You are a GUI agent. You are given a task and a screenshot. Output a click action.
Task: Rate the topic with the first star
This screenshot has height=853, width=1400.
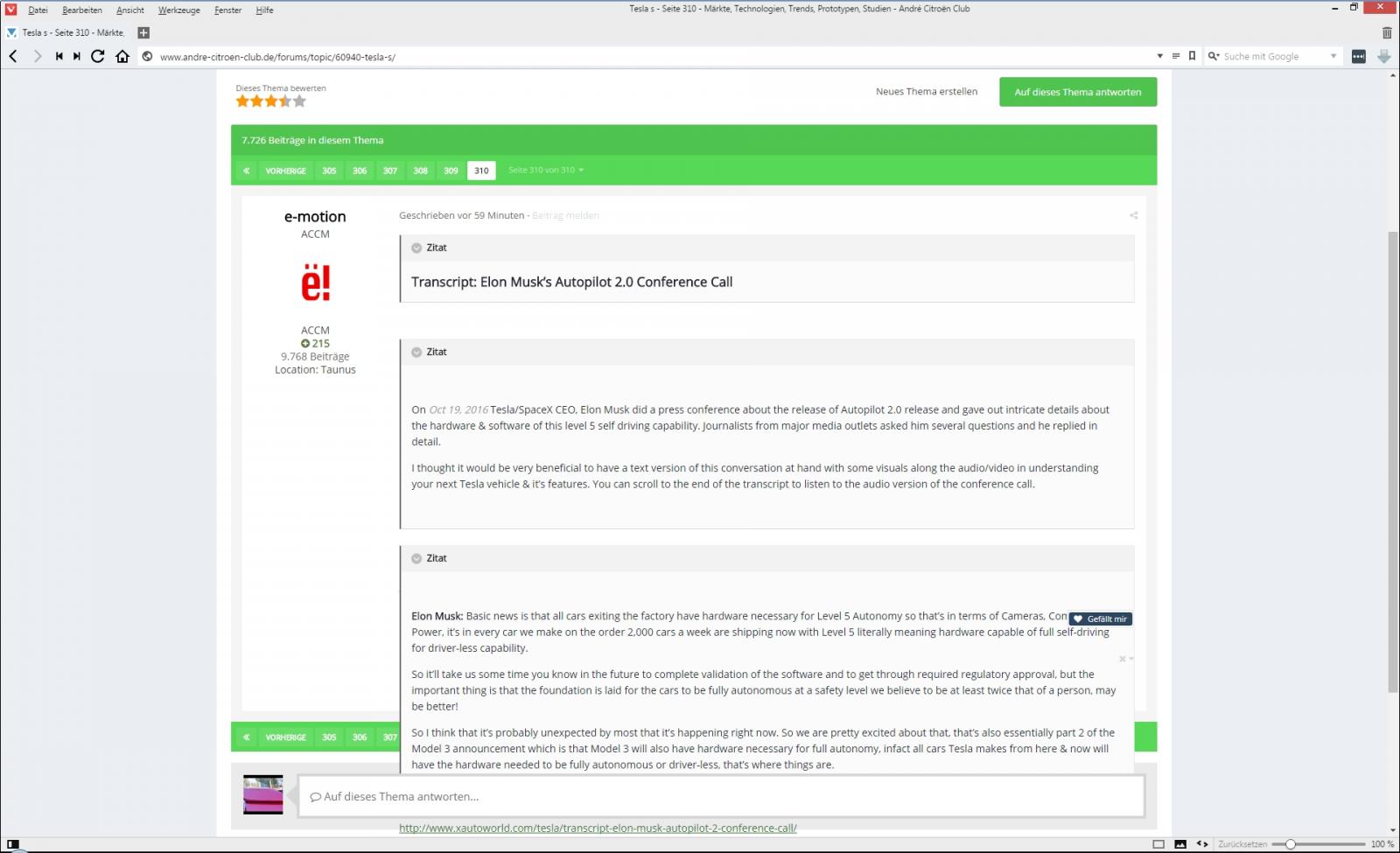[242, 101]
